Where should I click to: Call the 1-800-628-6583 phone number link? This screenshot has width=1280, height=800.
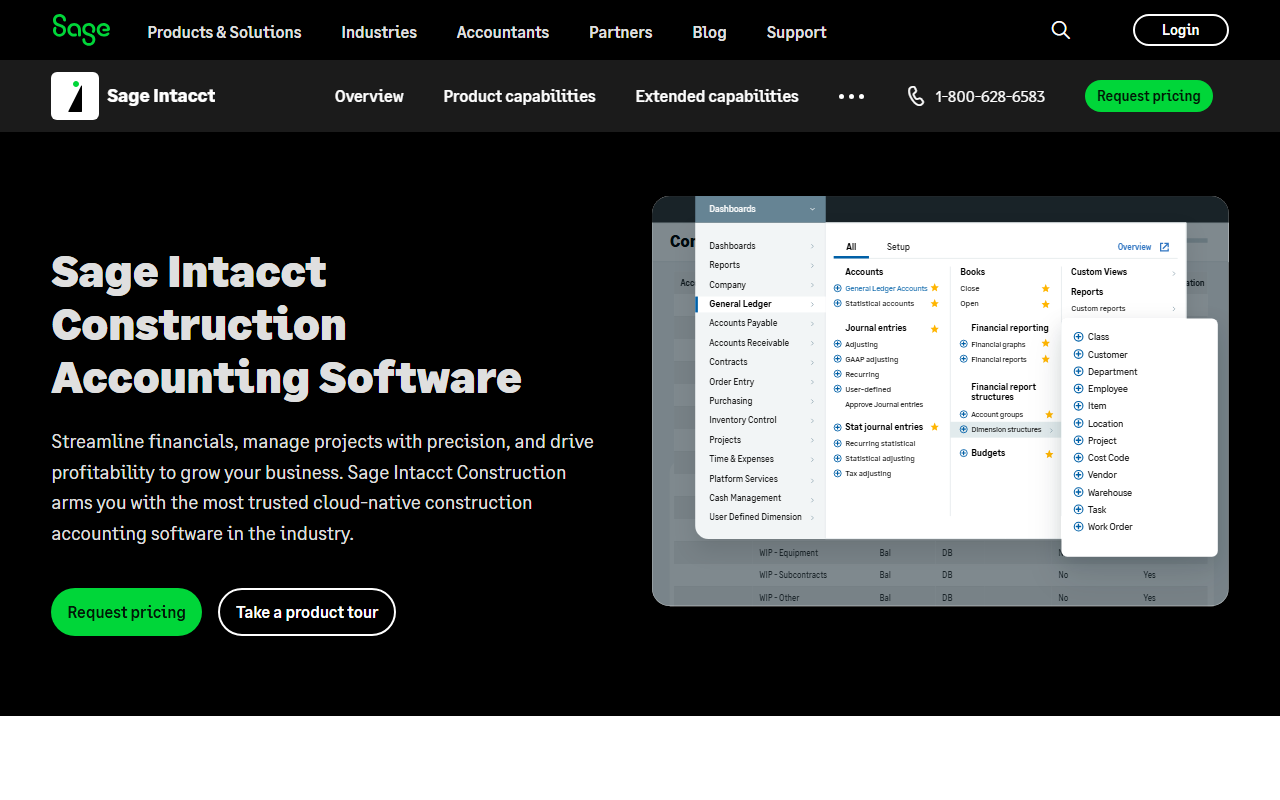tap(976, 96)
